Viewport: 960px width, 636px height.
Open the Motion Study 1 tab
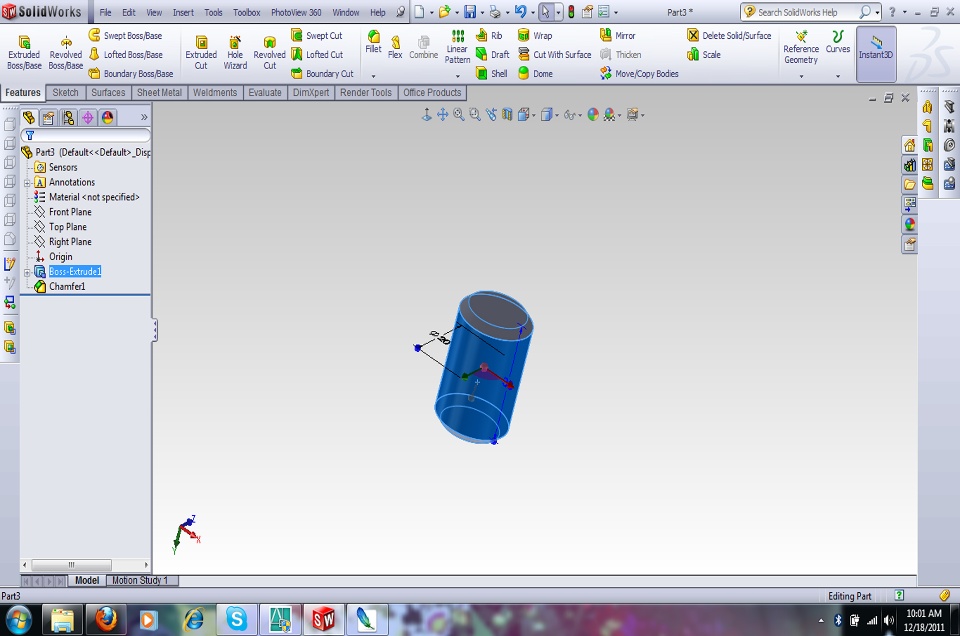coord(140,580)
